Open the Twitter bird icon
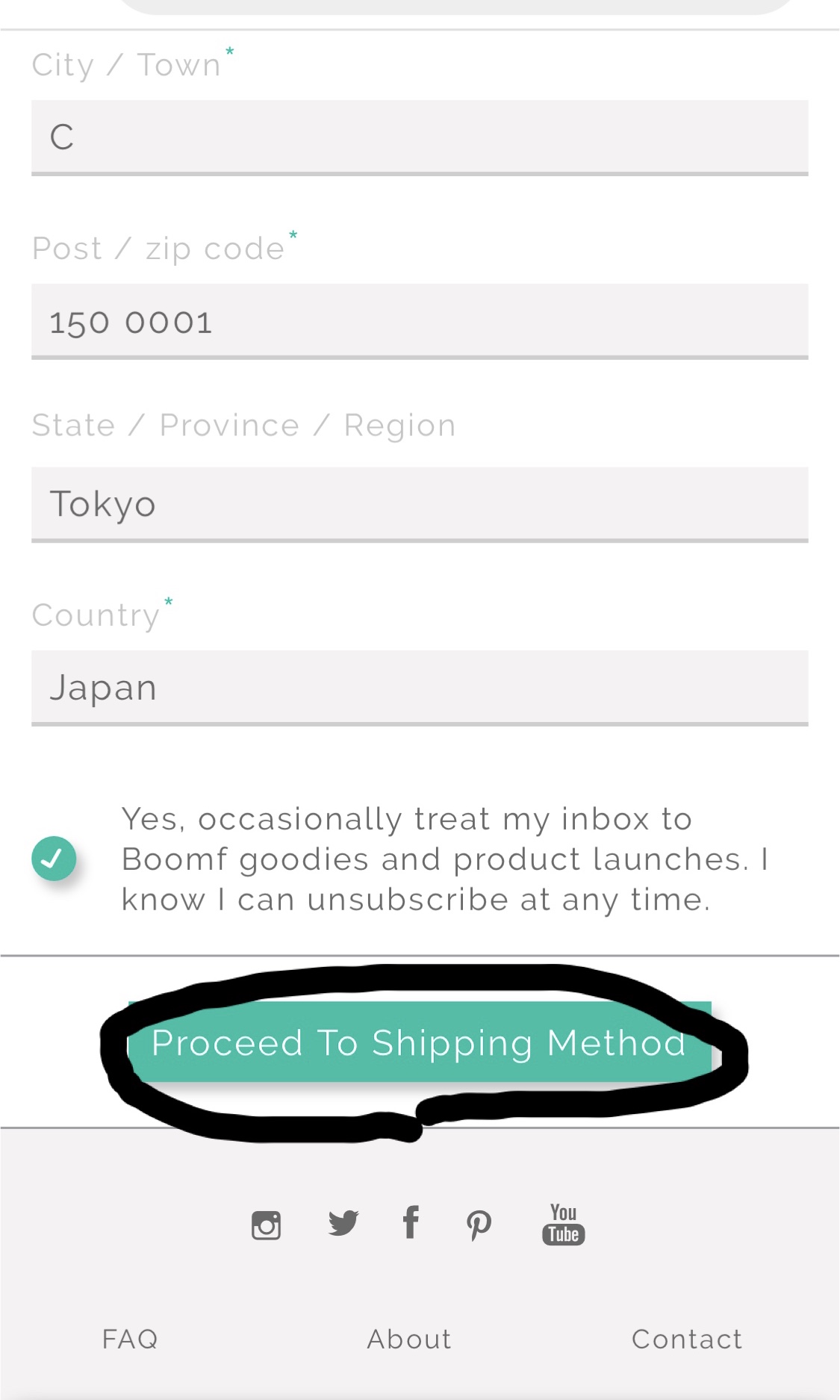Image resolution: width=840 pixels, height=1400 pixels. point(343,1223)
